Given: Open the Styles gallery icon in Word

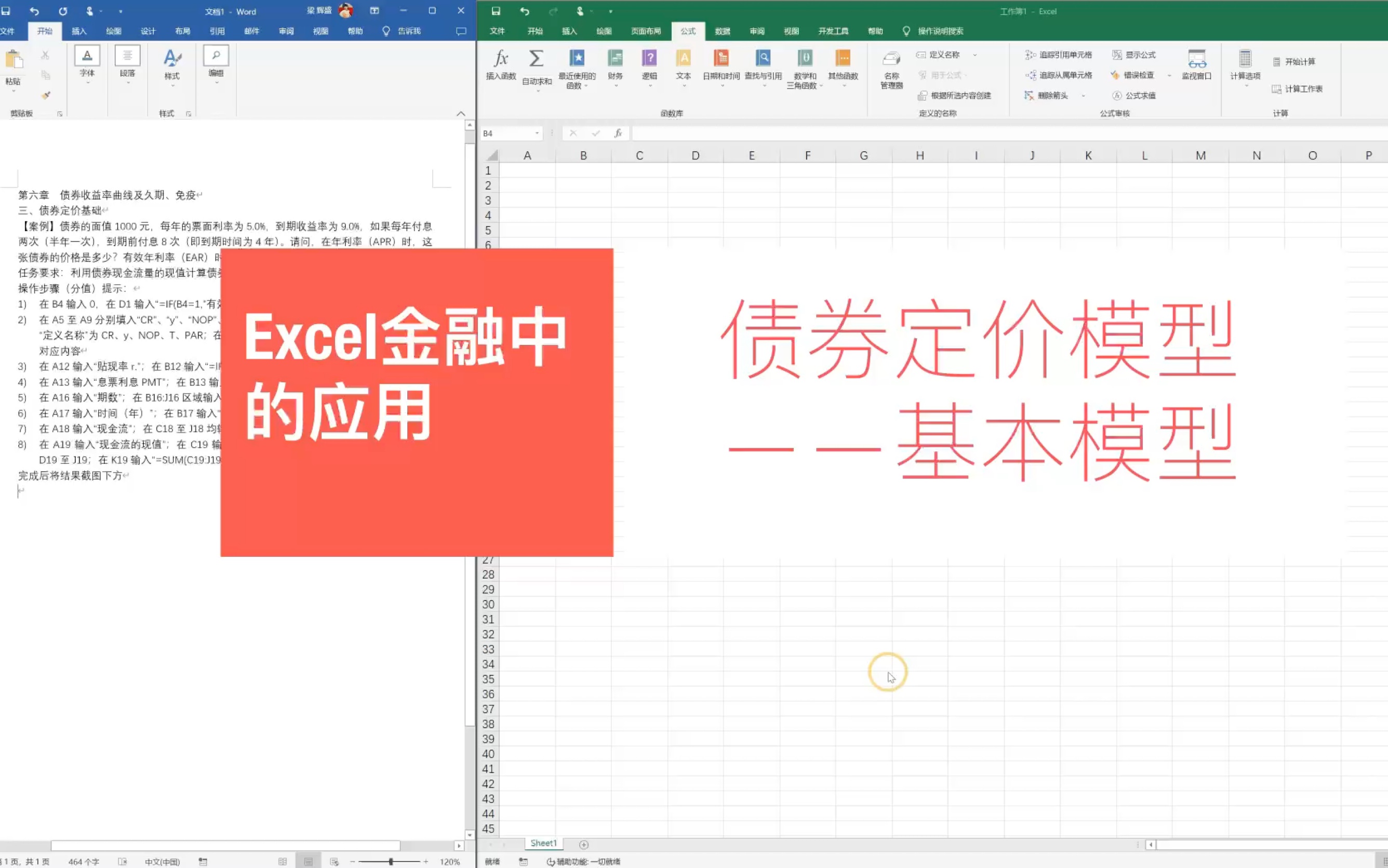Looking at the screenshot, I should [x=172, y=58].
